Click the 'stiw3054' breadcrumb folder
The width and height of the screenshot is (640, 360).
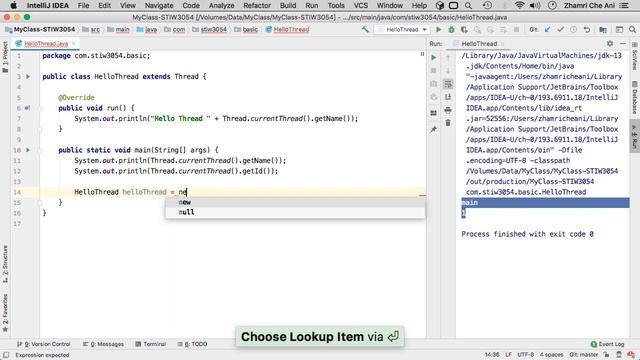pyautogui.click(x=209, y=29)
